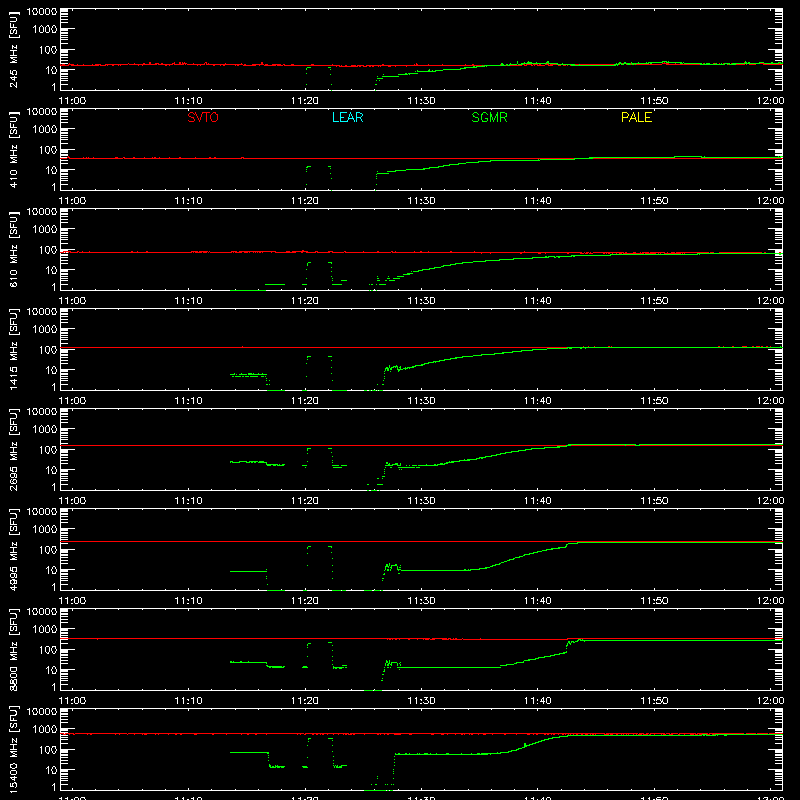The image size is (800, 800).
Task: Select the 2695 MHz [SFU] axis label
Action: pos(14,450)
